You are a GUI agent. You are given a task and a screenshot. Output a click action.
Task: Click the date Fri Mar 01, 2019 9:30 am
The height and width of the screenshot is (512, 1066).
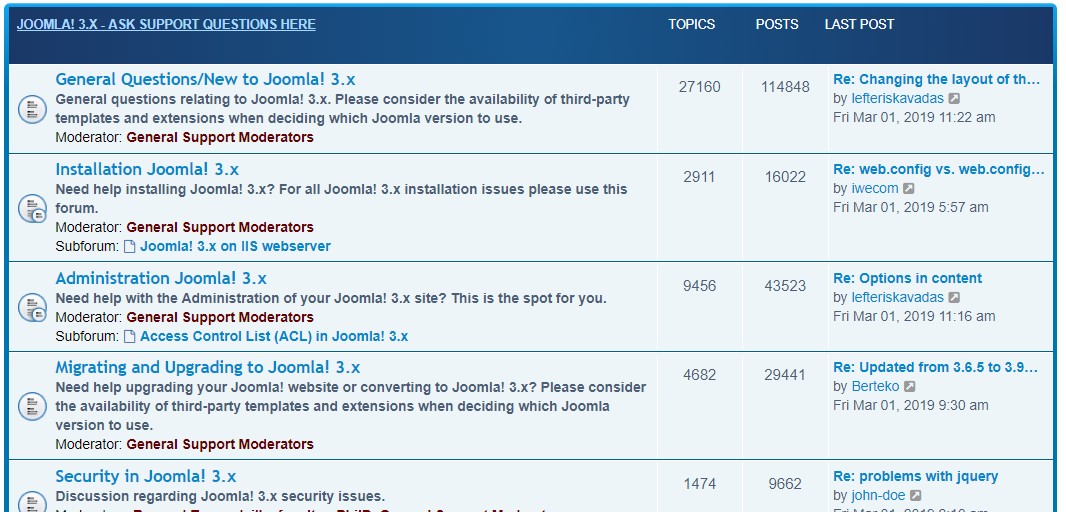coord(911,406)
